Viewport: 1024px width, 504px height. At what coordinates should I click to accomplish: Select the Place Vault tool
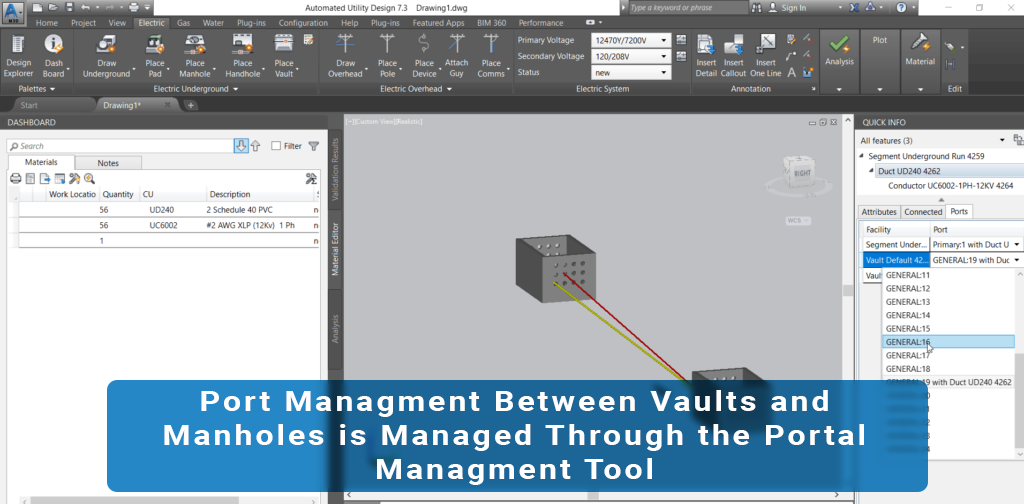(283, 55)
